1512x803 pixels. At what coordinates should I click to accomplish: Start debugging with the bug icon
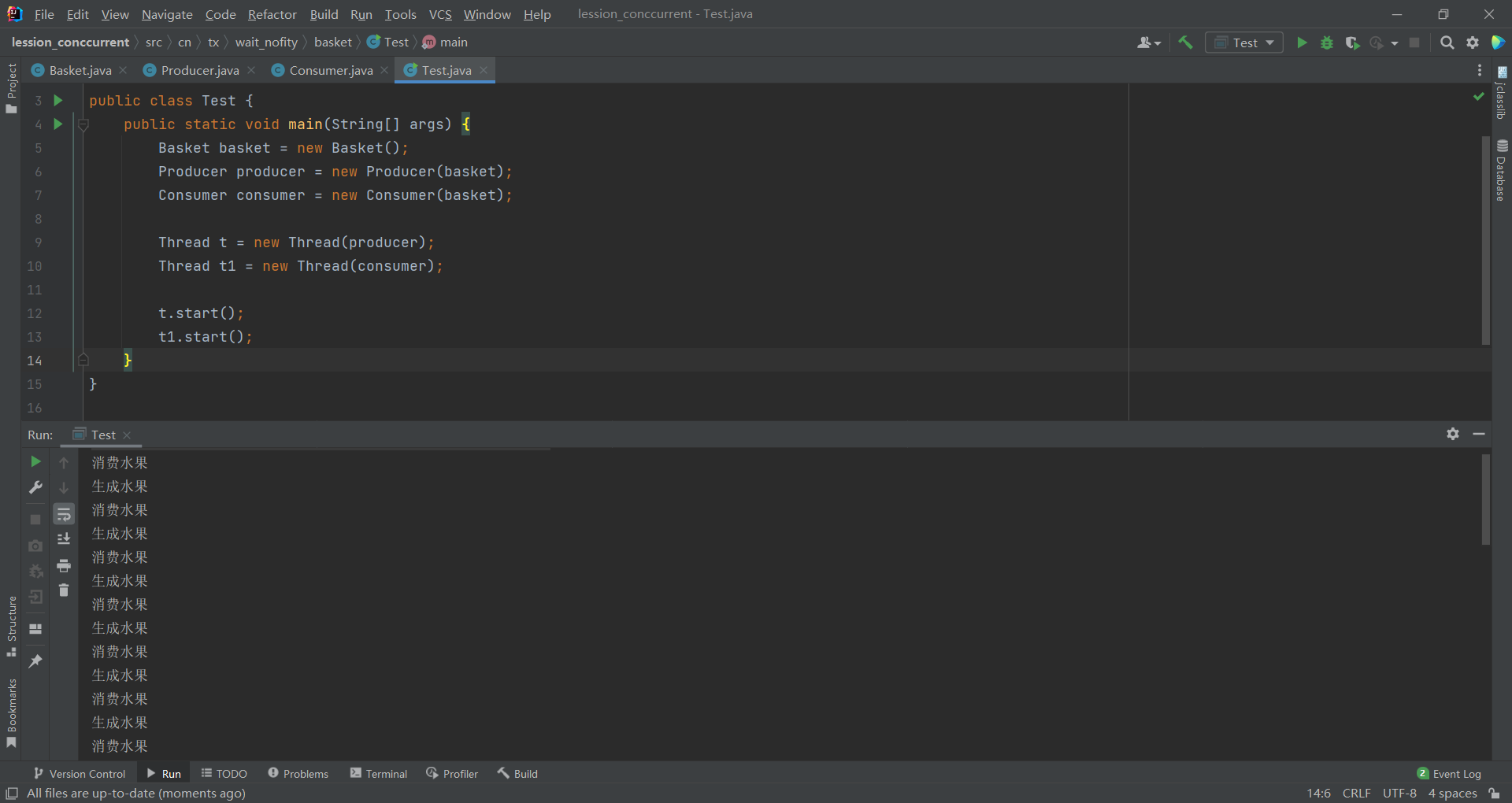1327,43
